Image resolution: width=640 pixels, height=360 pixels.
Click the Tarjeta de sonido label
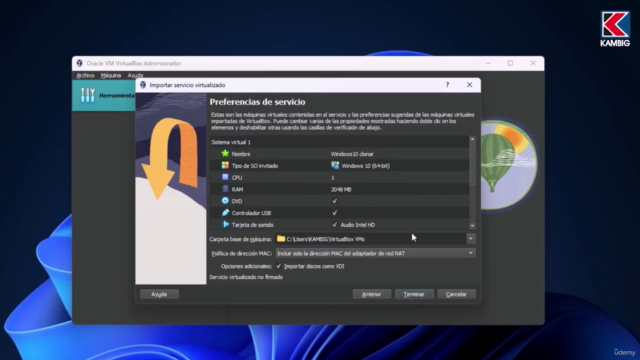point(252,225)
